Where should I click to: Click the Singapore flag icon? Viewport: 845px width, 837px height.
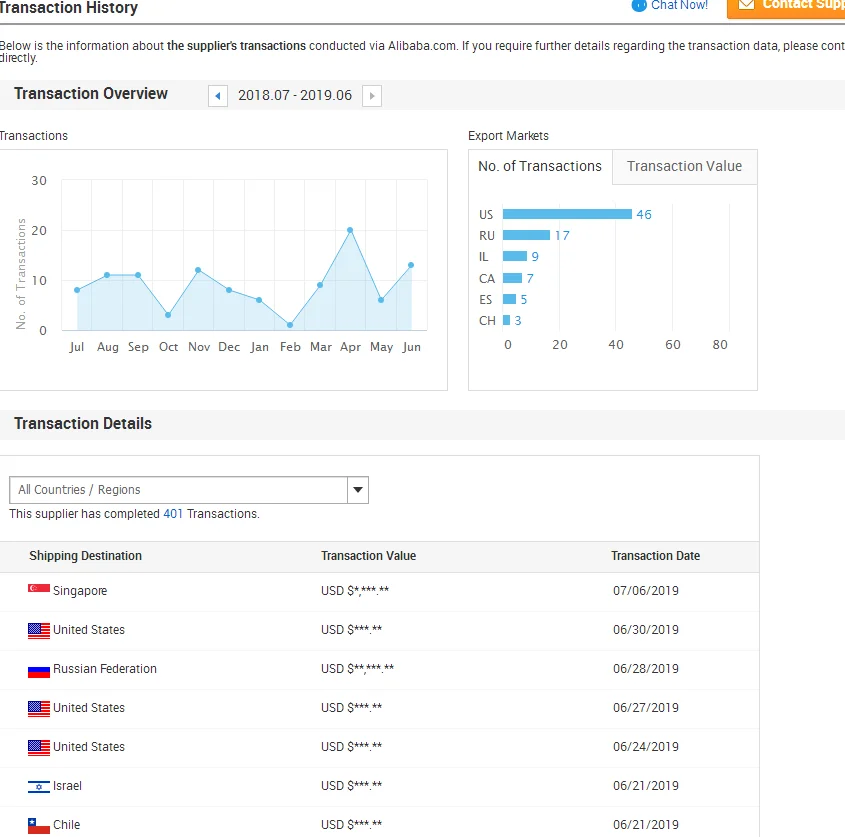(x=39, y=590)
